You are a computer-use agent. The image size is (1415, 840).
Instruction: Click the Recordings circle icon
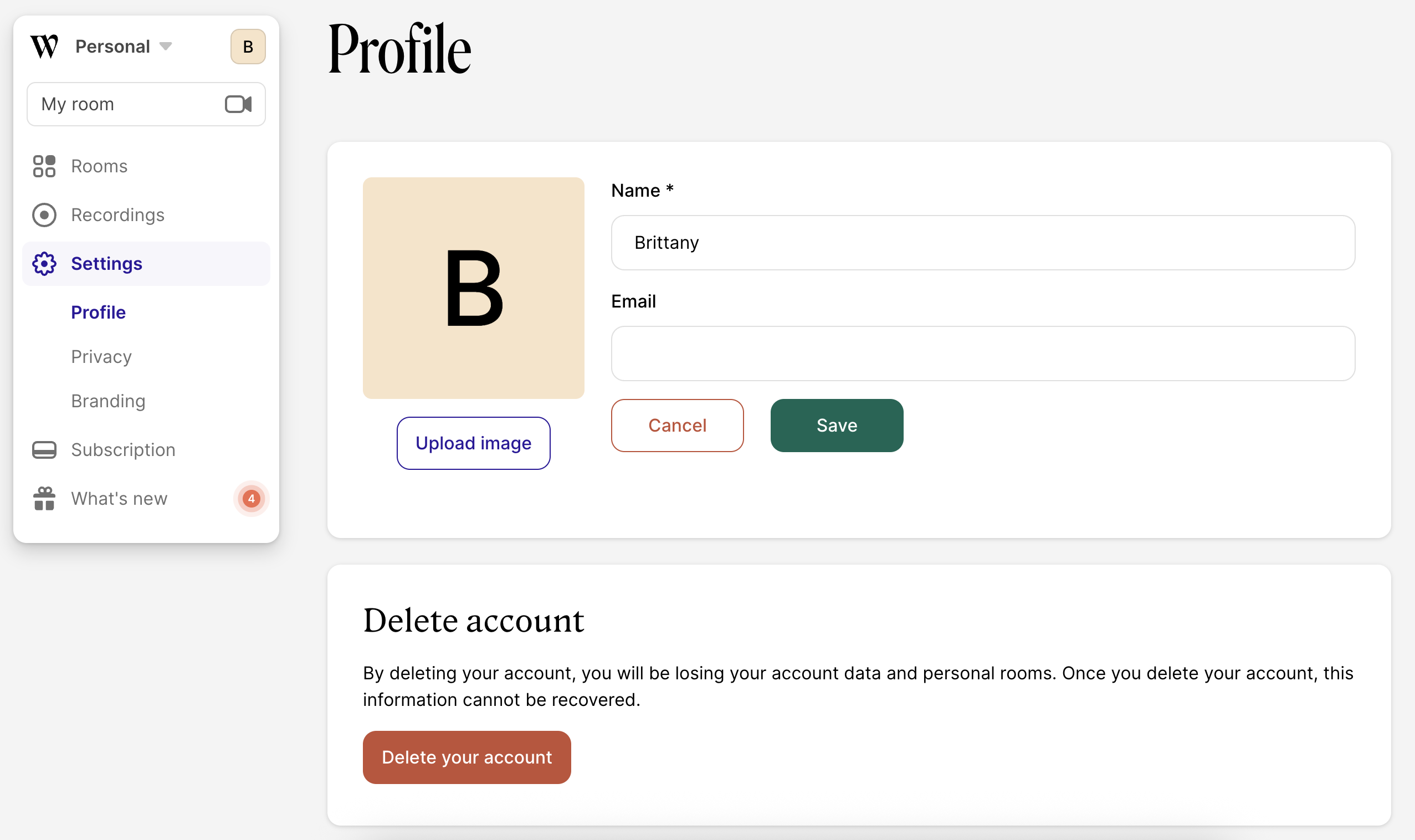44,215
